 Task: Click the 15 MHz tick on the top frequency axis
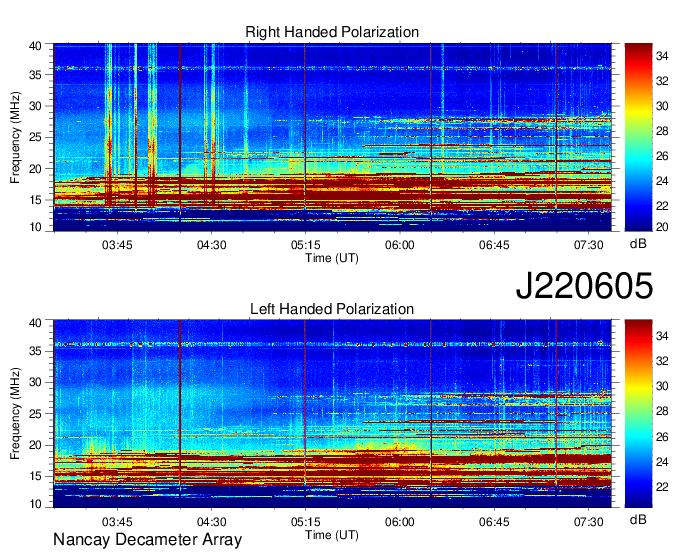[36, 200]
